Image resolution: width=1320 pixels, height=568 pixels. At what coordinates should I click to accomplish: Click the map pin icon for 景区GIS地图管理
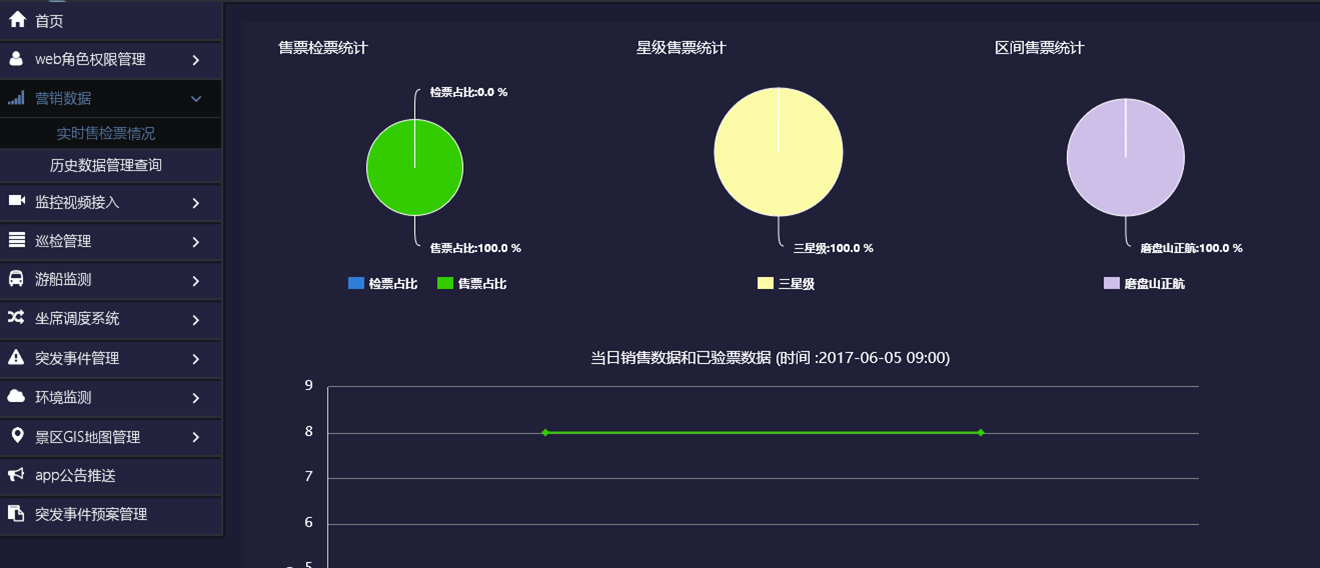[x=16, y=436]
